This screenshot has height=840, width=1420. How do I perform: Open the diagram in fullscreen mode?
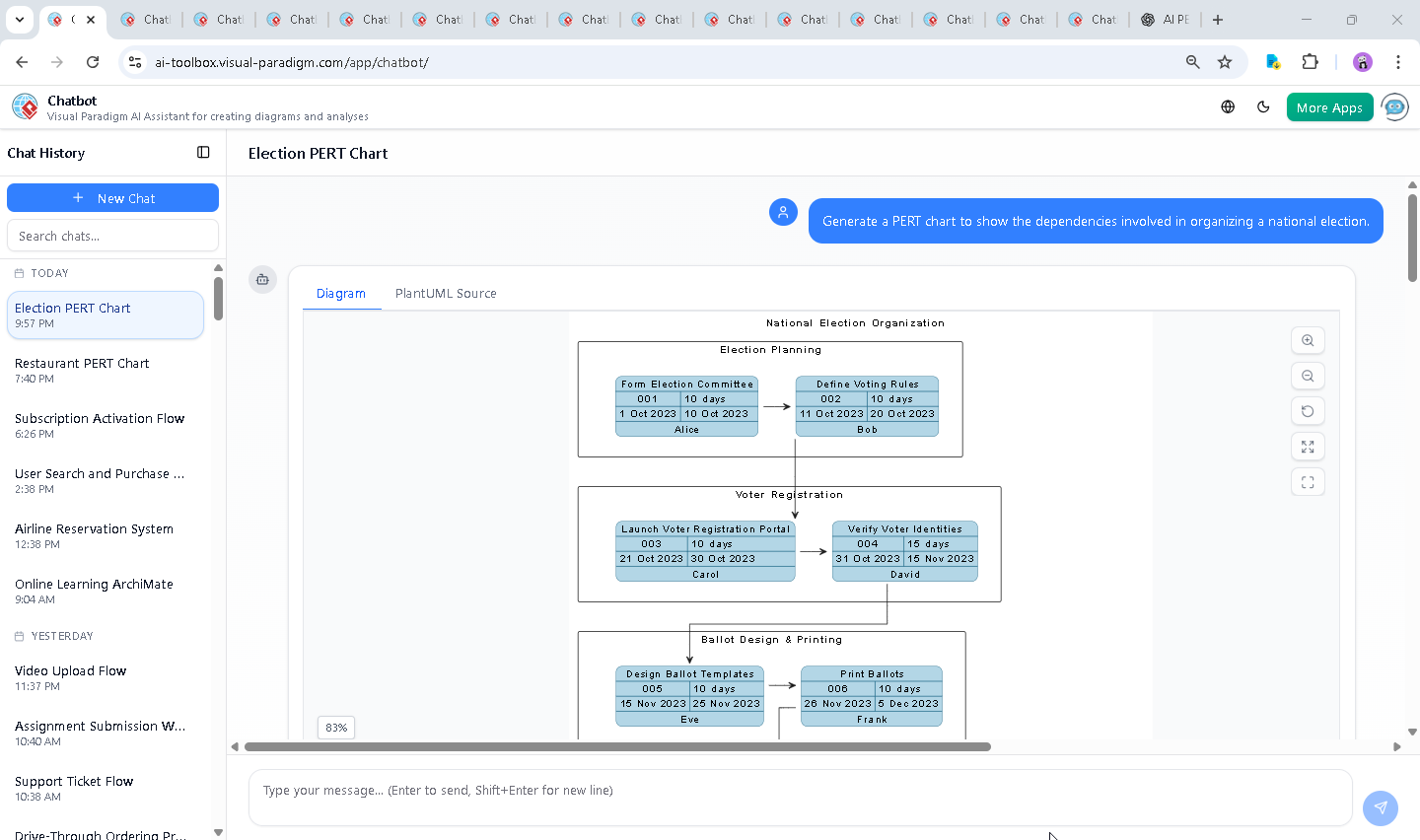click(1308, 447)
